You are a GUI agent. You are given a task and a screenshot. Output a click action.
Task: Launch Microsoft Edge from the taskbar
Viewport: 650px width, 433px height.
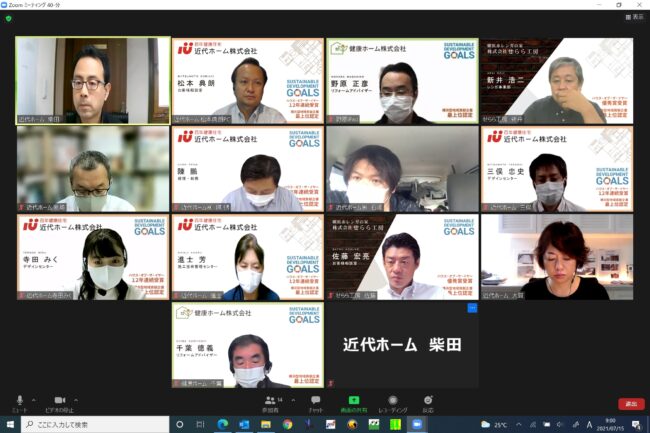click(x=223, y=424)
